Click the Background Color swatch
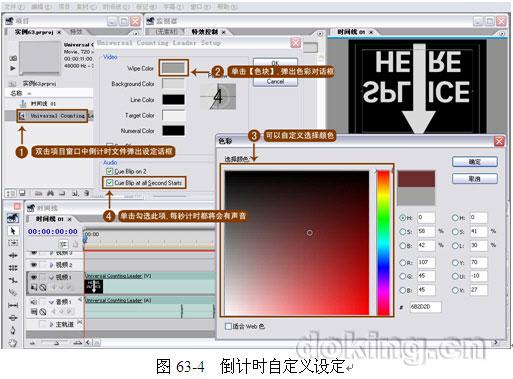 pyautogui.click(x=173, y=84)
